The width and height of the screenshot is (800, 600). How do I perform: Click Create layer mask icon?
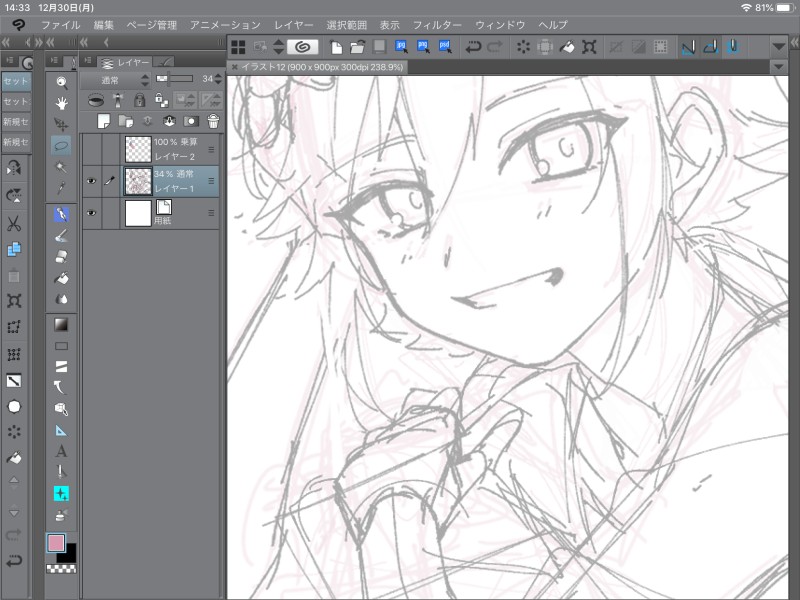191,121
